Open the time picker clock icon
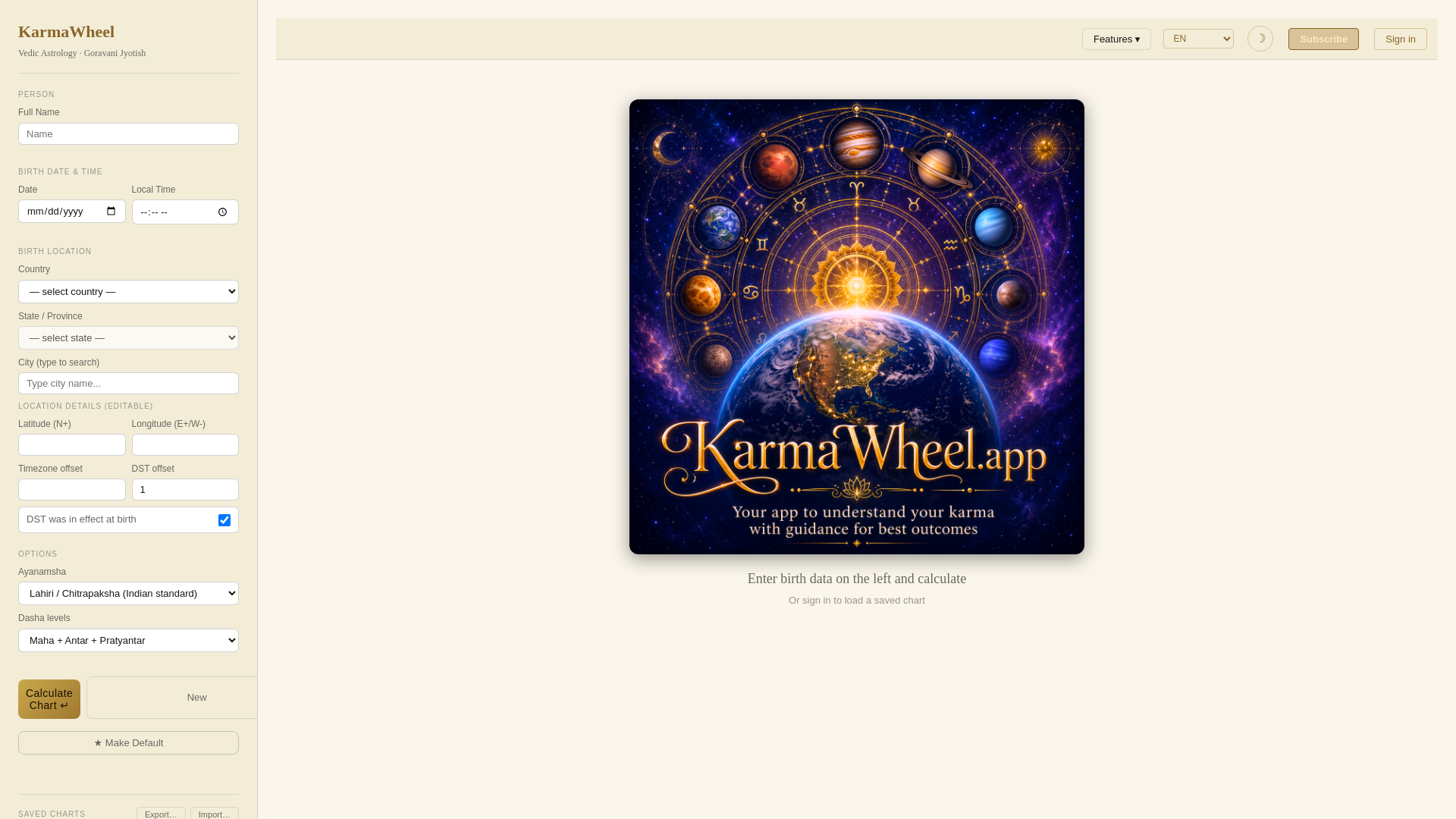 click(x=222, y=212)
